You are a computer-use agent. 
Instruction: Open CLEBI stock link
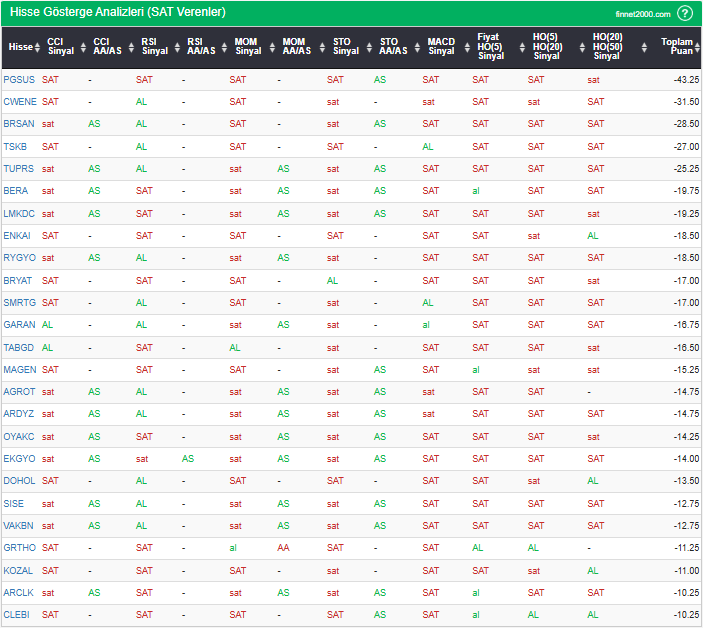(x=16, y=615)
